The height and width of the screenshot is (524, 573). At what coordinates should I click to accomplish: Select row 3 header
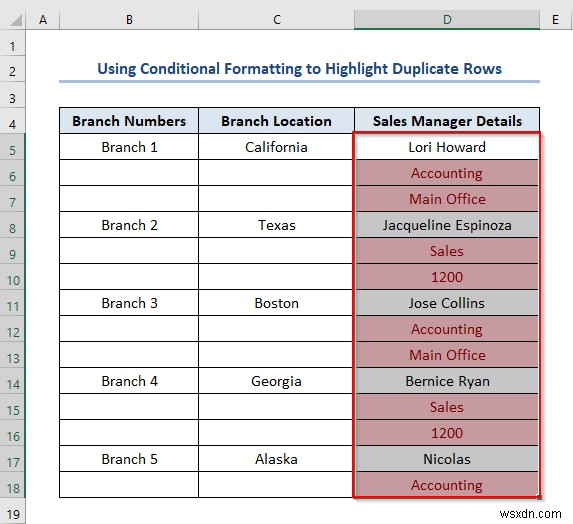(12, 95)
